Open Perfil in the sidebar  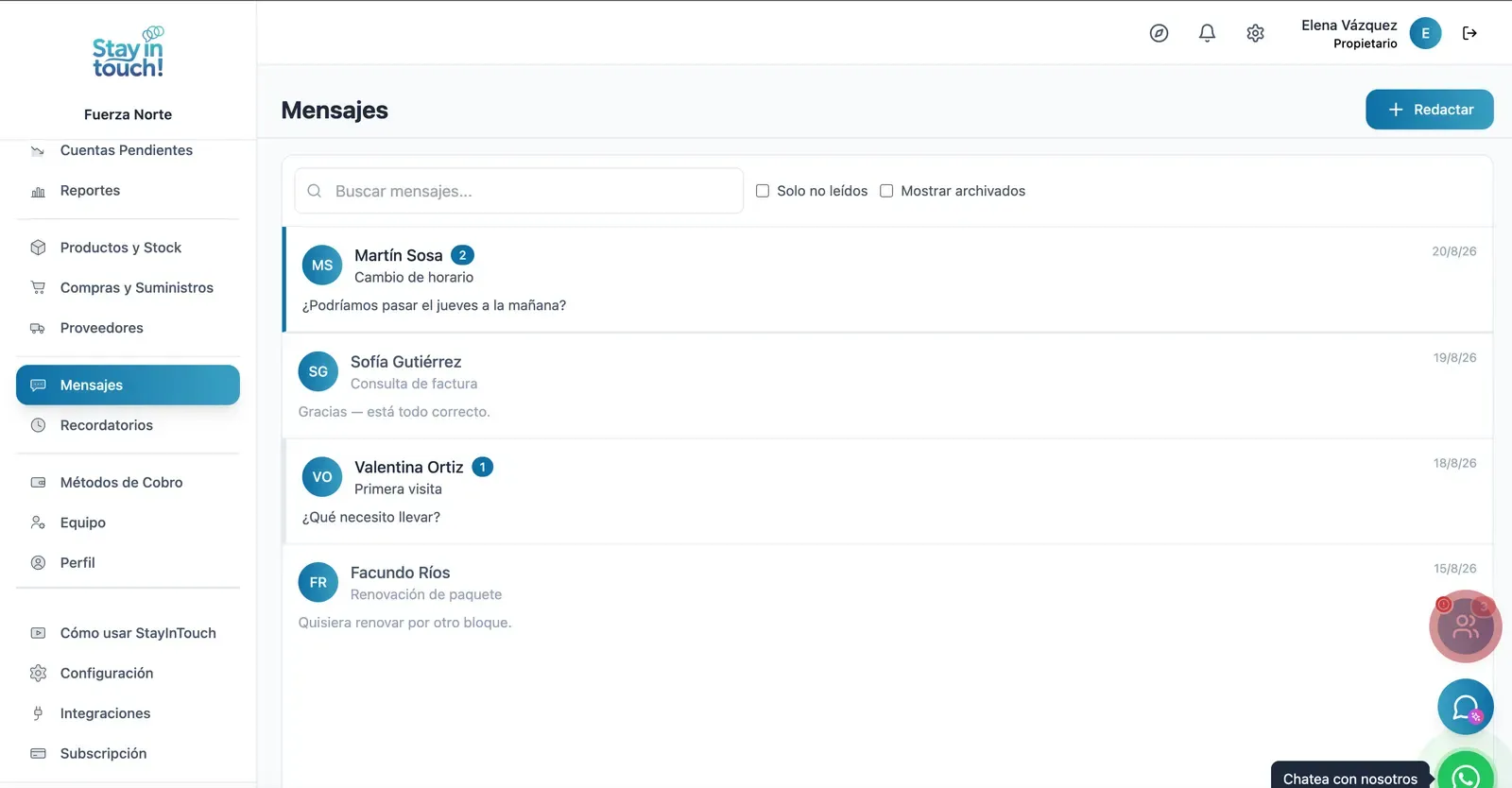point(128,563)
